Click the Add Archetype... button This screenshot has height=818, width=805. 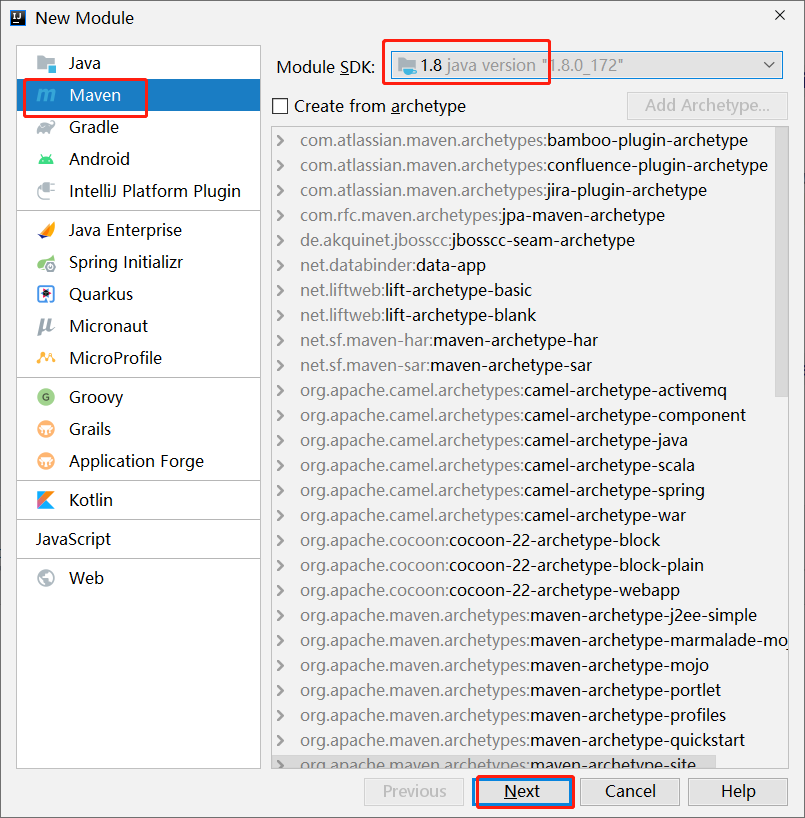(x=707, y=106)
